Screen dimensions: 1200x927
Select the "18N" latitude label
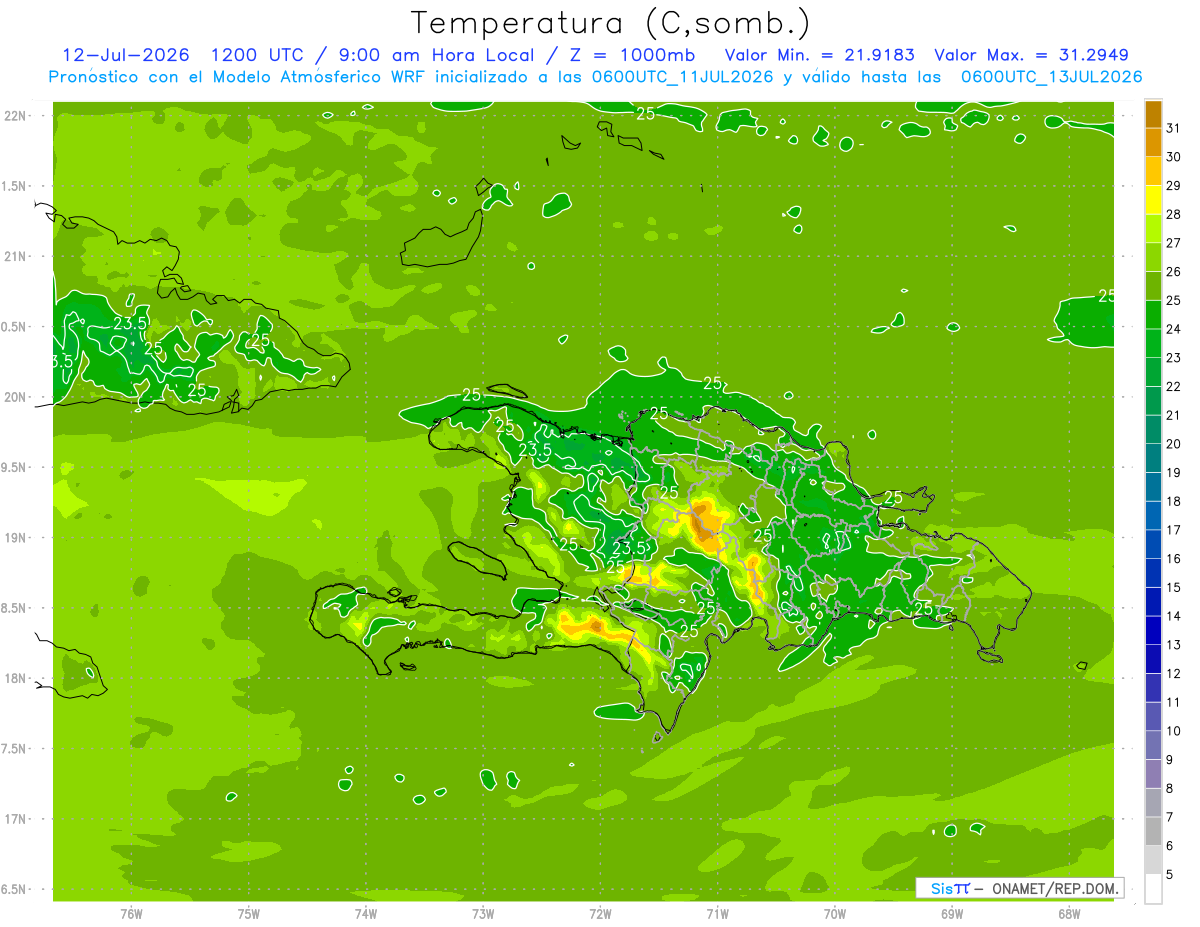pyautogui.click(x=16, y=678)
